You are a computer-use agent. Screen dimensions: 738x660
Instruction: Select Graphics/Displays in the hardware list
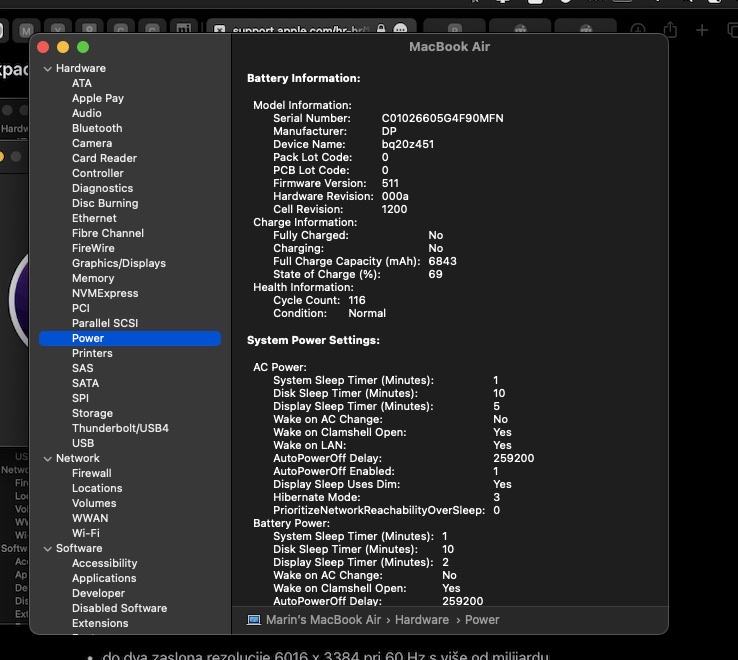tap(118, 263)
